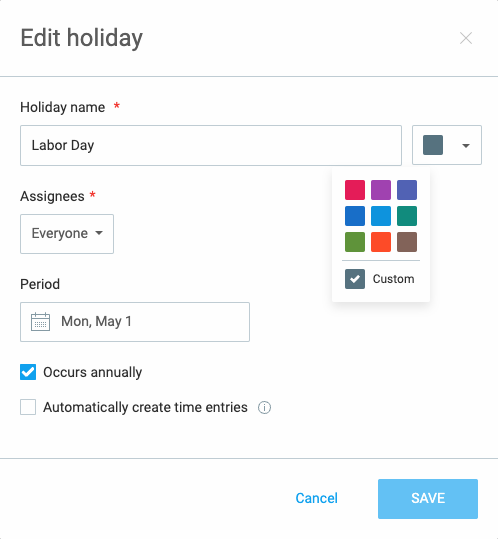Viewport: 498px width, 539px height.
Task: Open the holiday color picker dropdown arrow
Action: tap(466, 146)
